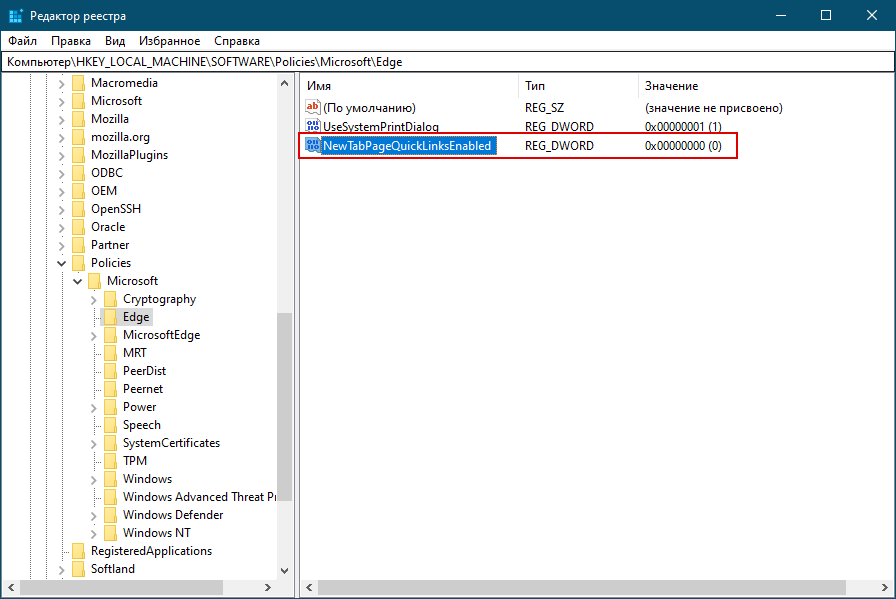Click the Macromedia folder icon

pos(78,83)
